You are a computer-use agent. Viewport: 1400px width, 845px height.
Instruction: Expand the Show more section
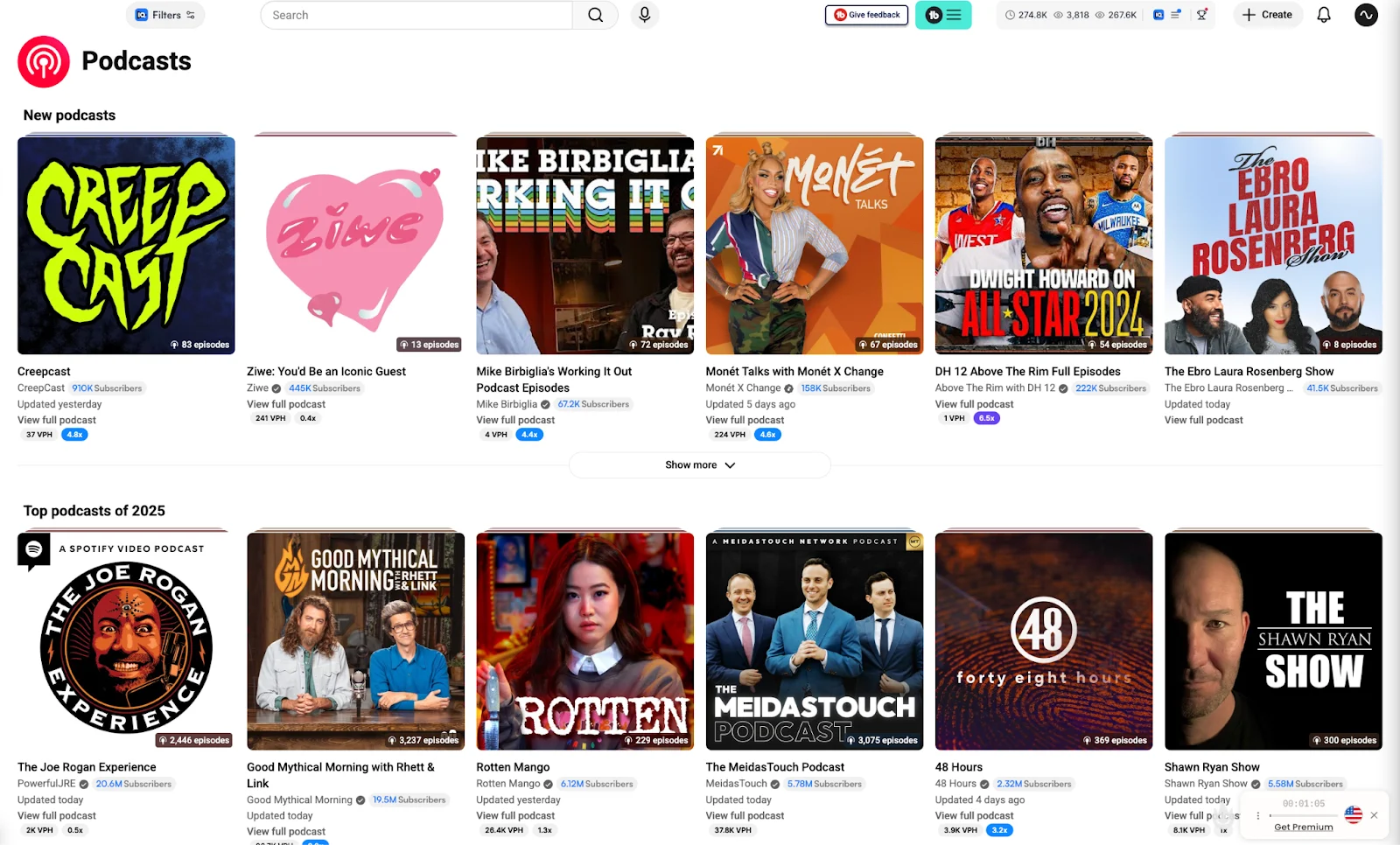coord(699,464)
